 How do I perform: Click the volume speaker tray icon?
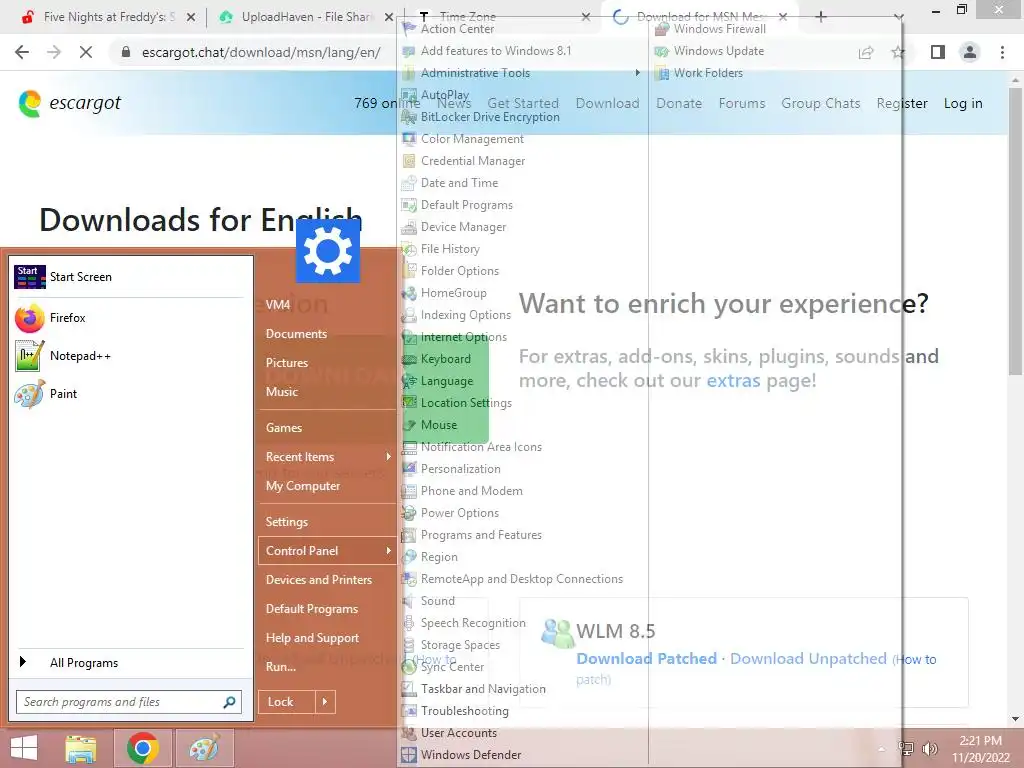[929, 749]
